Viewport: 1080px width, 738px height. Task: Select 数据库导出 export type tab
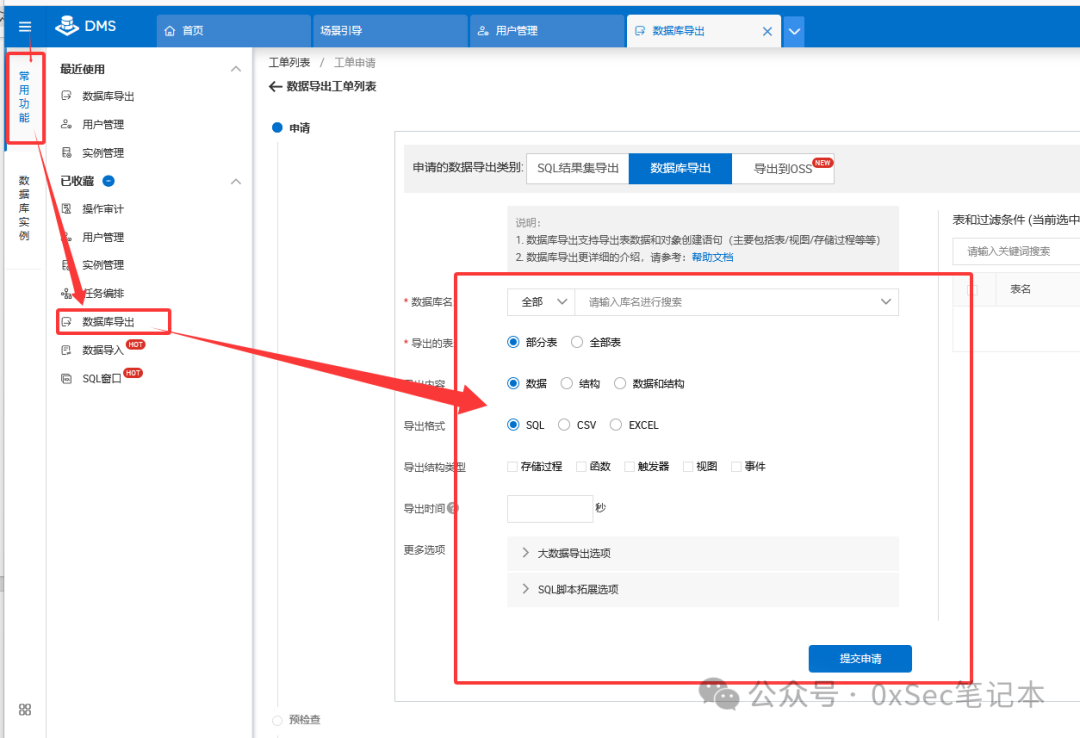[681, 169]
